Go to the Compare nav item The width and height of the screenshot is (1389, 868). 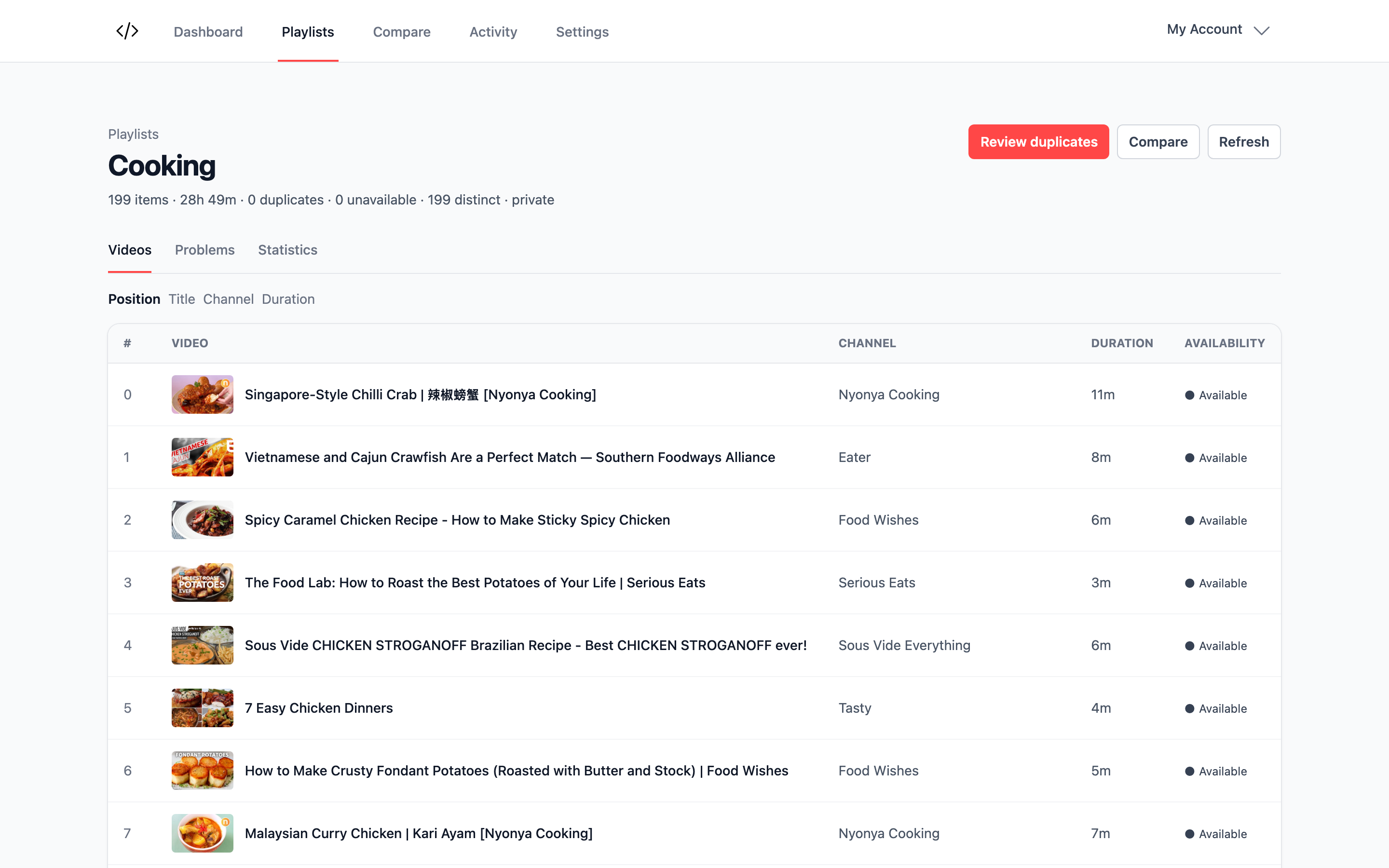[402, 31]
